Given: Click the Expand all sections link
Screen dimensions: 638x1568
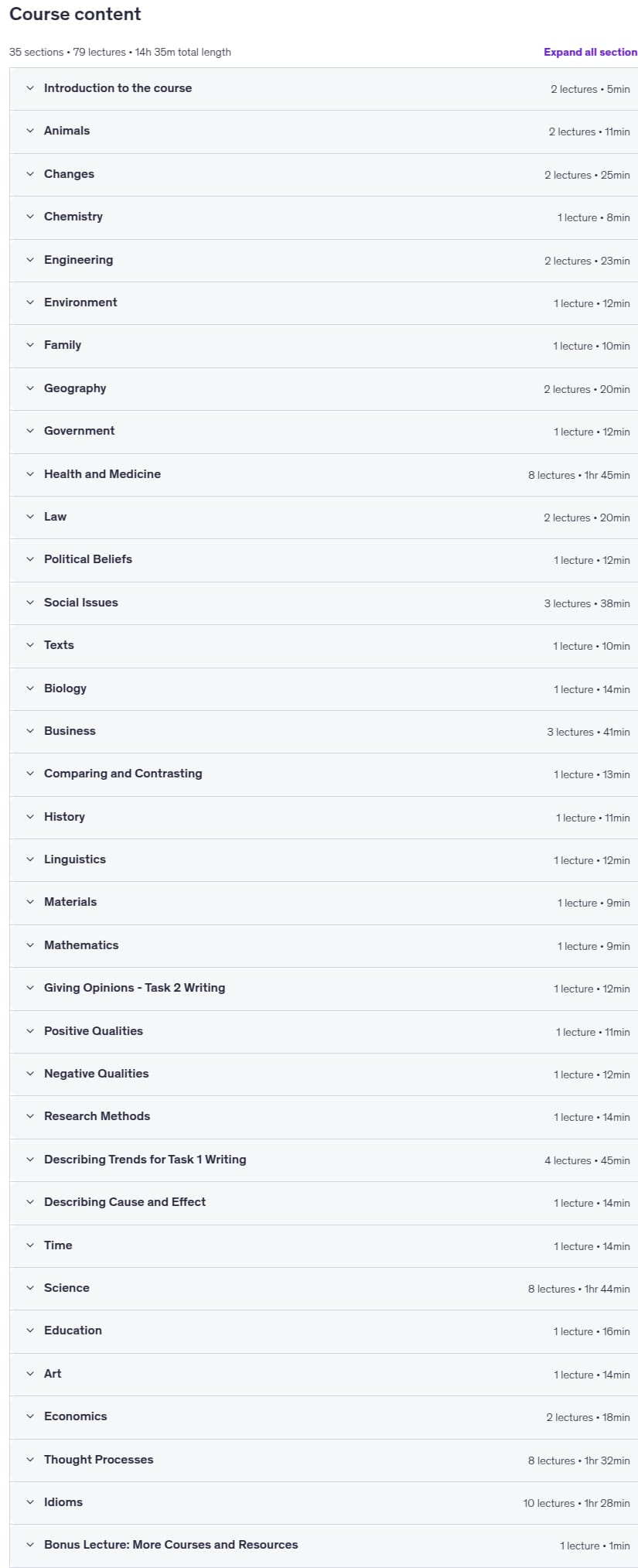Looking at the screenshot, I should point(590,52).
